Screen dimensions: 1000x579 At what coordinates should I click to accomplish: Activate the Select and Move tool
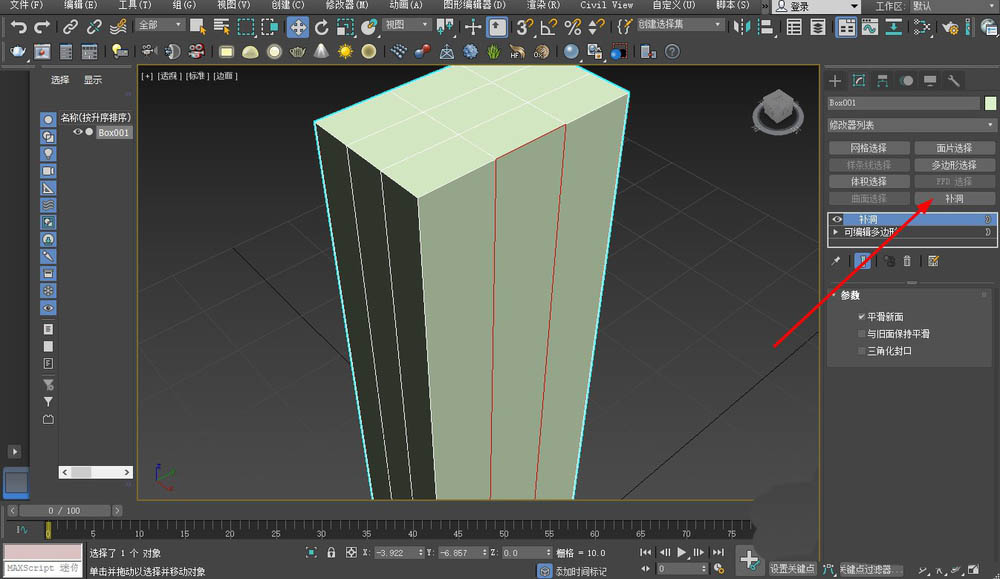pos(297,27)
